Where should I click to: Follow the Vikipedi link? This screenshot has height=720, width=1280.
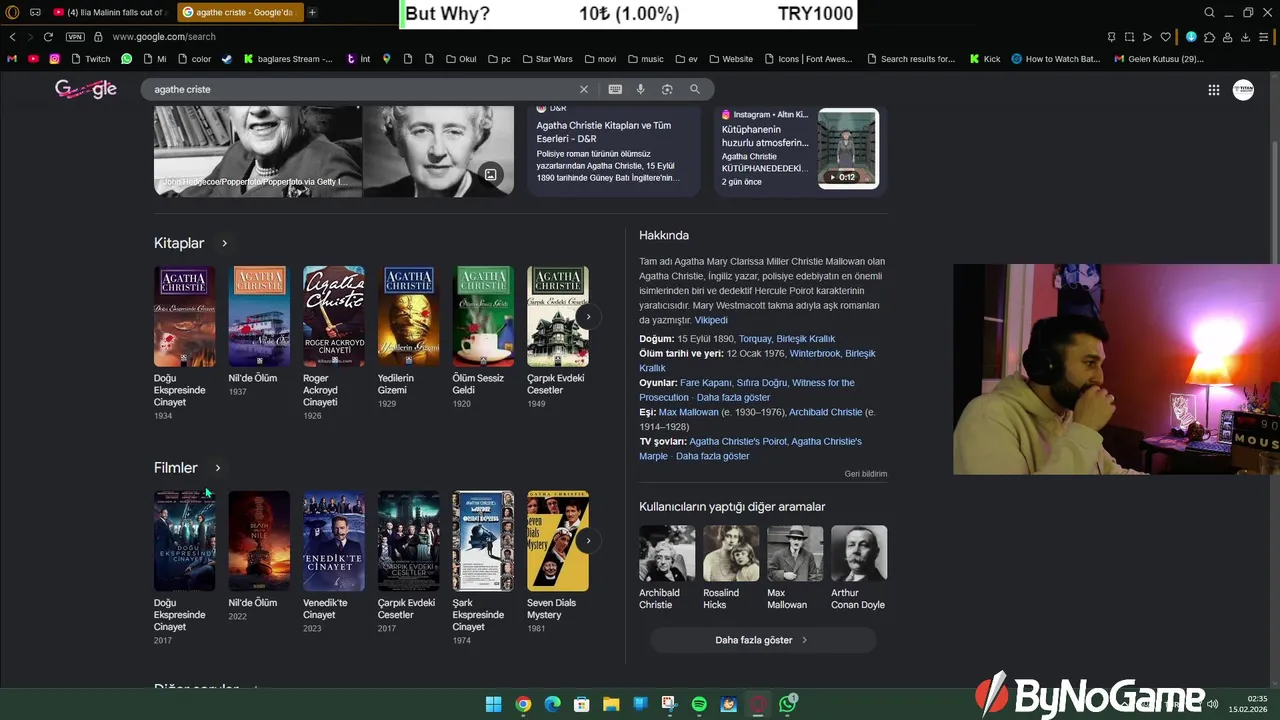pyautogui.click(x=711, y=320)
